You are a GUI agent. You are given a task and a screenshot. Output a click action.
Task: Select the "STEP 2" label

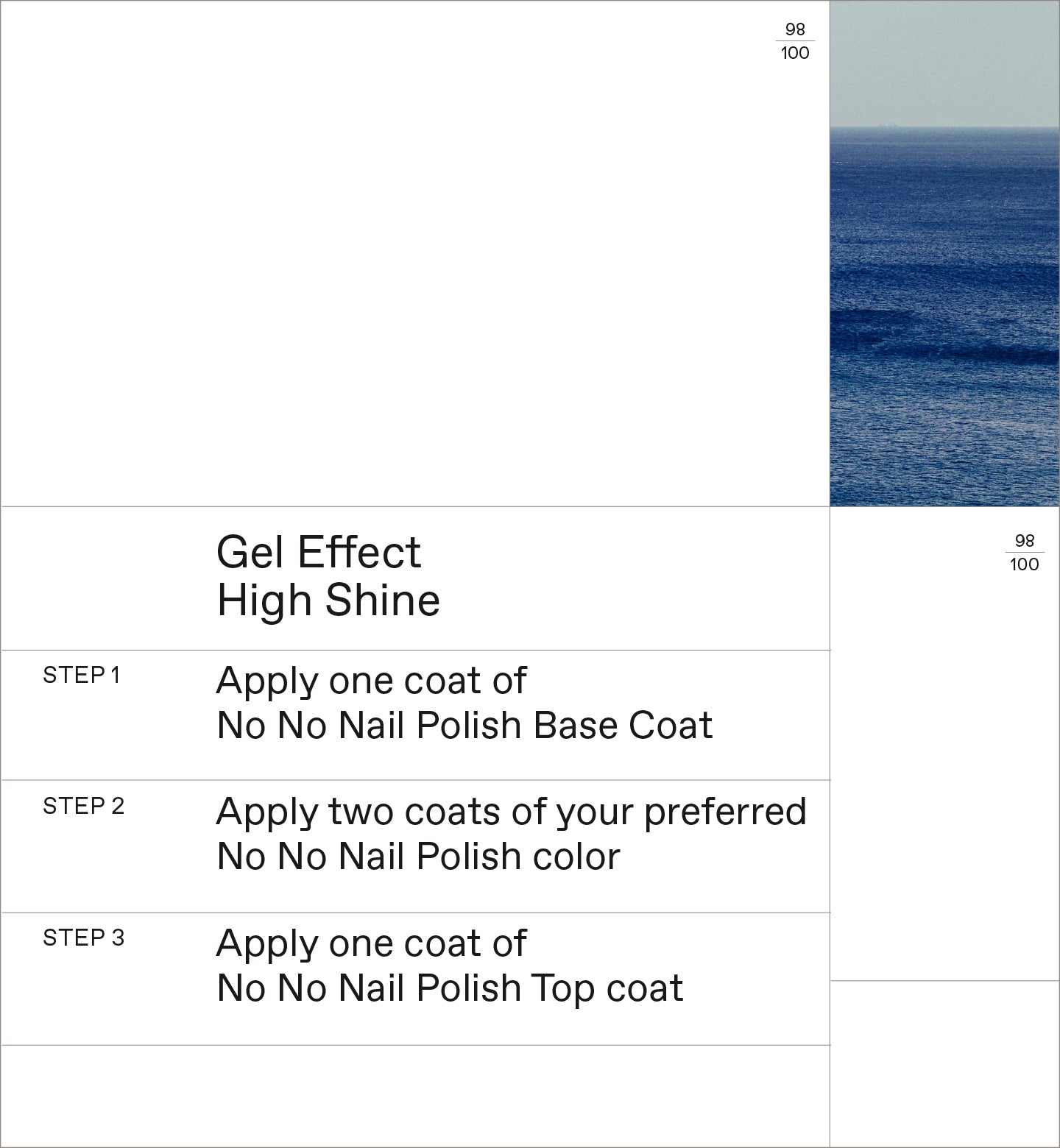click(x=83, y=806)
